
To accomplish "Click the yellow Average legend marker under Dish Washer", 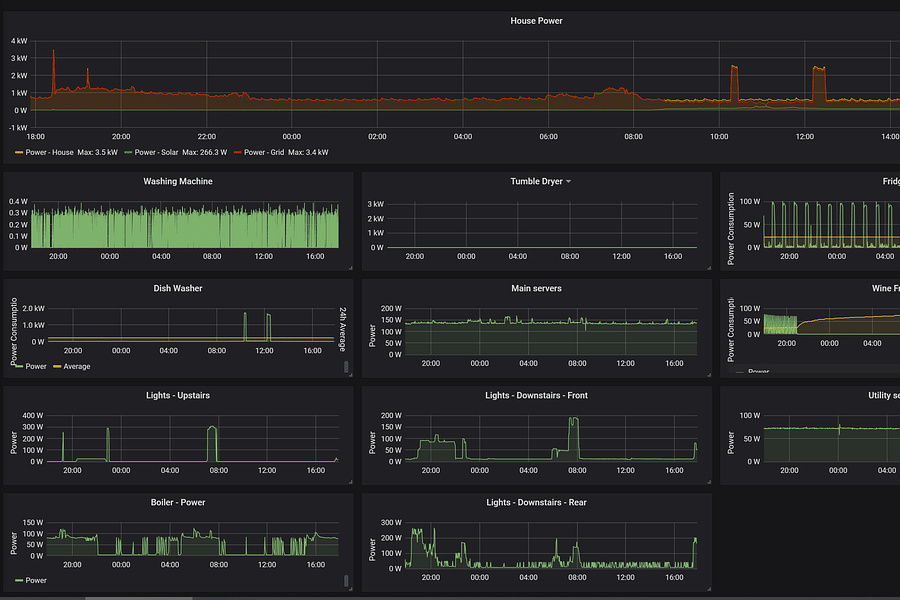I will click(x=57, y=367).
